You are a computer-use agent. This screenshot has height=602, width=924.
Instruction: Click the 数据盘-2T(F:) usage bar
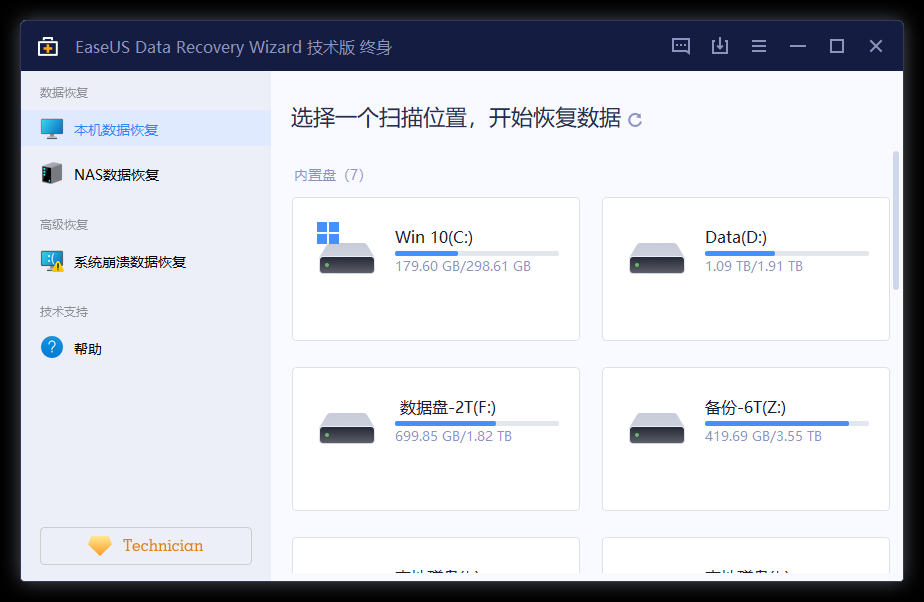point(477,424)
